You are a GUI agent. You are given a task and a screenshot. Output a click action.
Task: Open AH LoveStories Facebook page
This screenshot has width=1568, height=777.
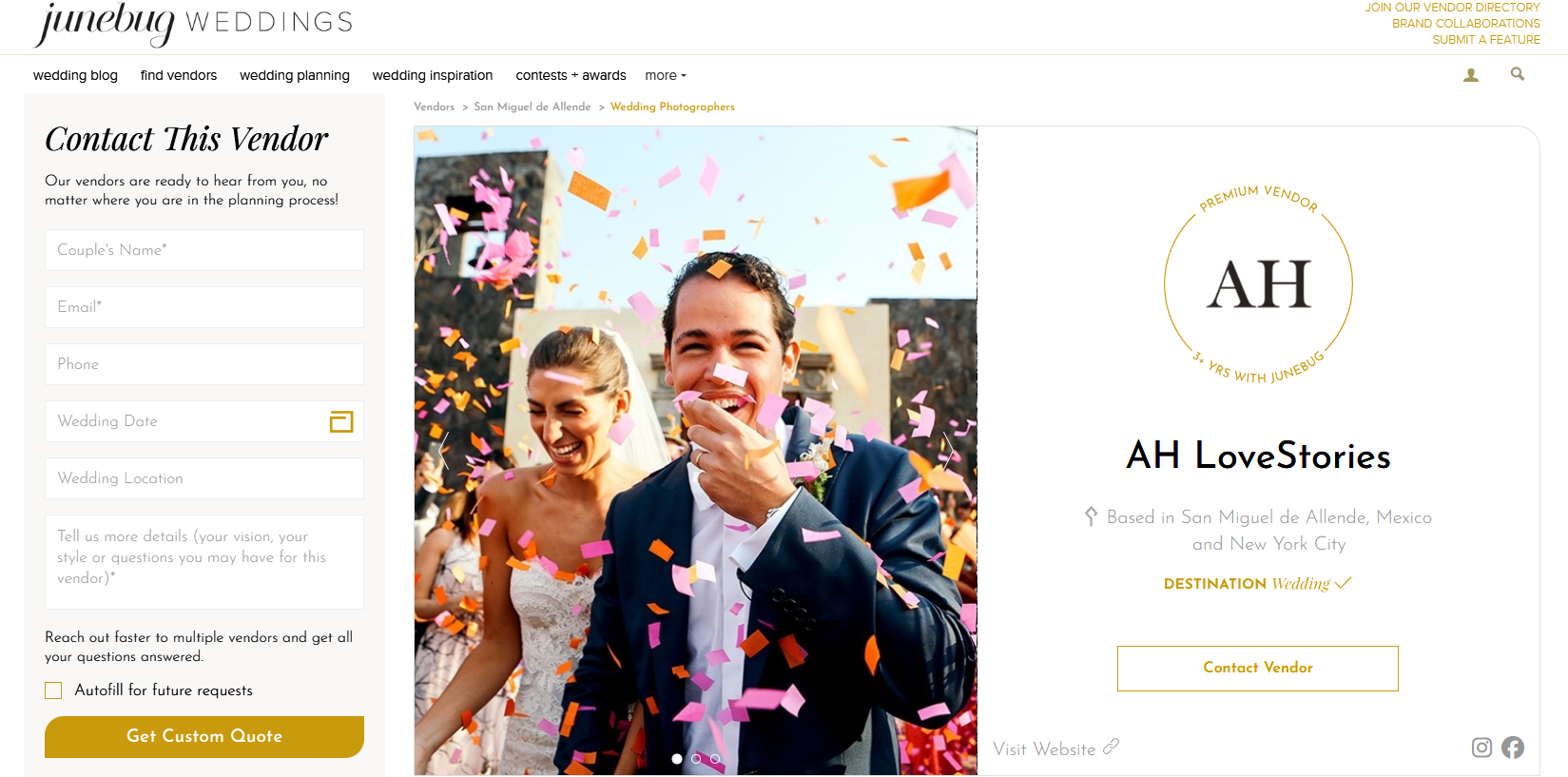[1513, 748]
